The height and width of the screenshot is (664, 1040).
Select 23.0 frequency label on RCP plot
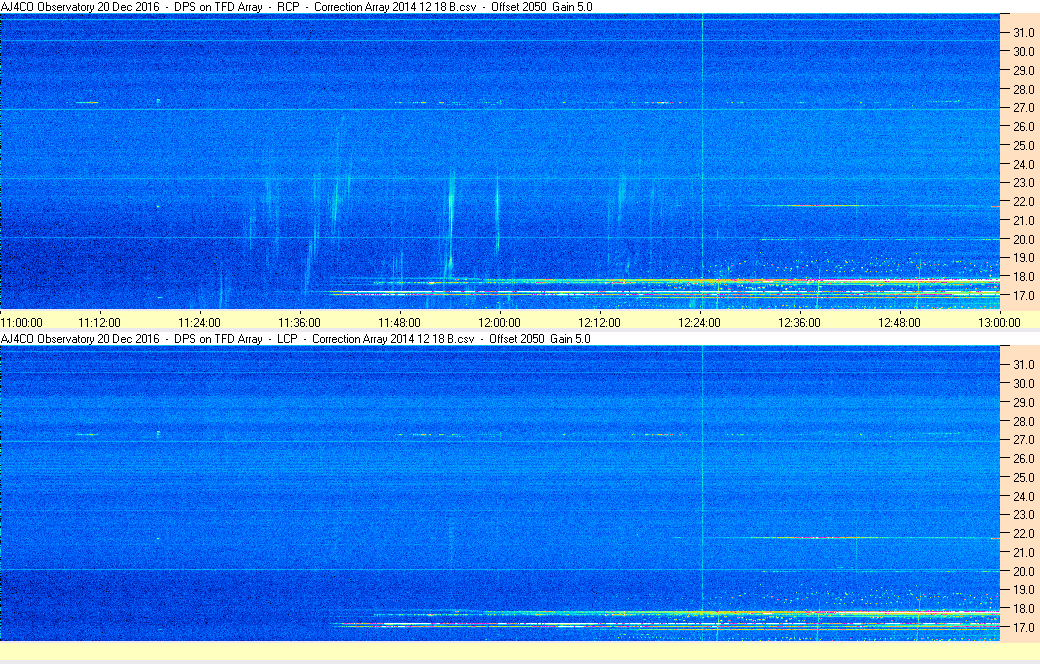coord(1023,182)
